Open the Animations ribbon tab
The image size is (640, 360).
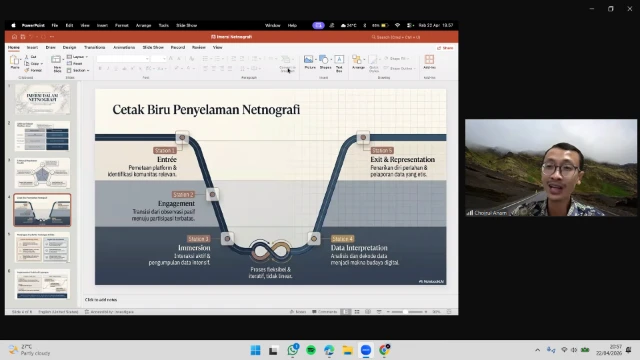click(x=124, y=48)
